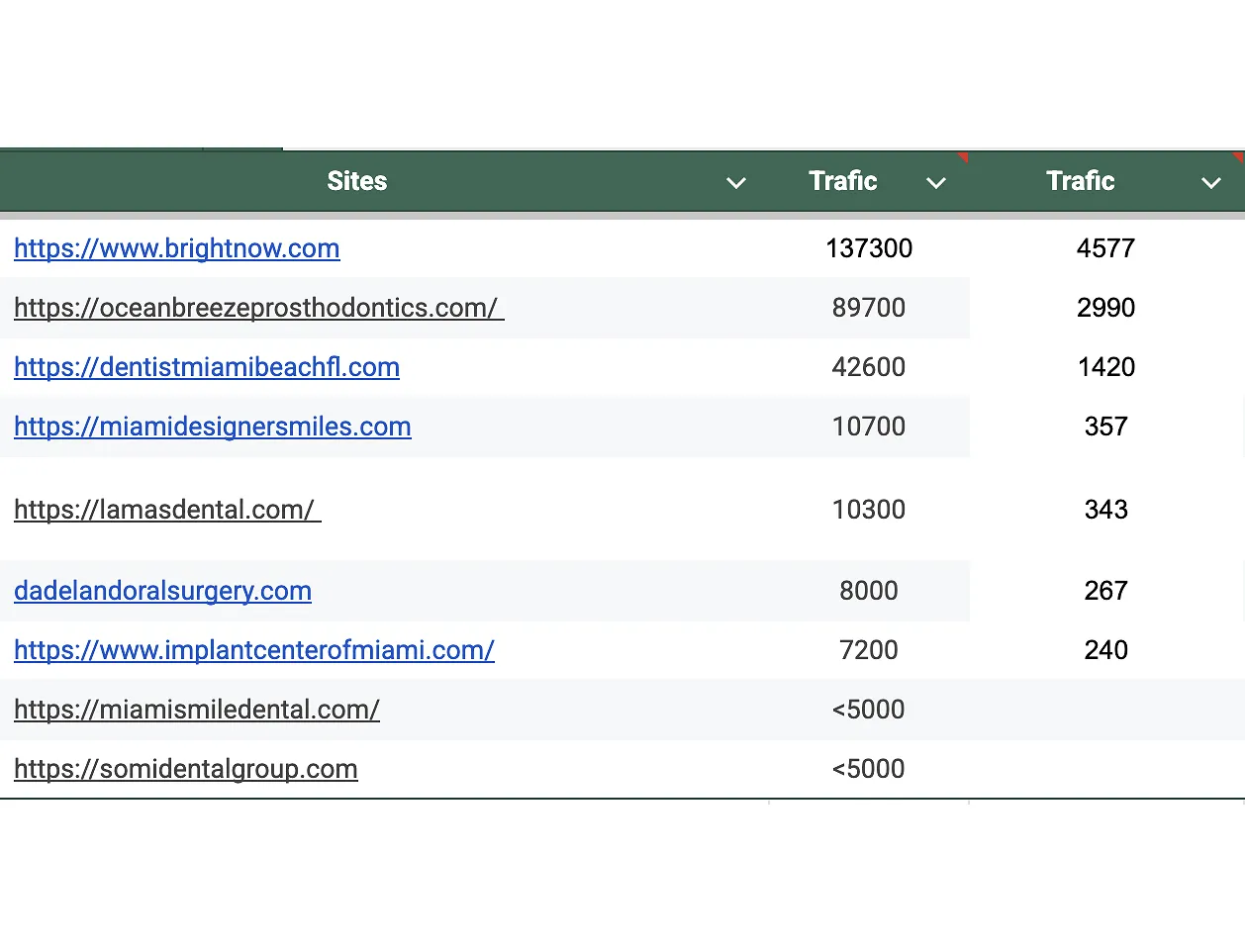Open the oceanbreezeprosthodontics.com link

[x=258, y=308]
